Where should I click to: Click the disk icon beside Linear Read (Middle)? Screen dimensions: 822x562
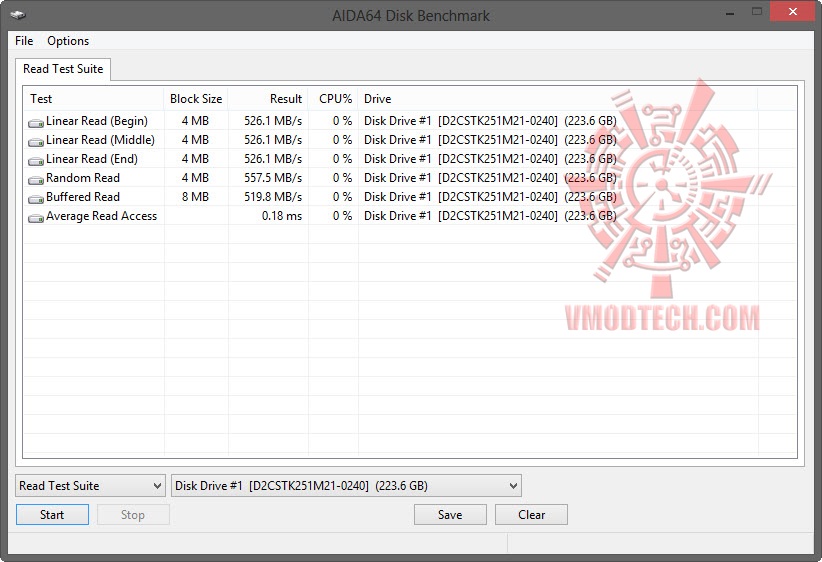click(36, 142)
